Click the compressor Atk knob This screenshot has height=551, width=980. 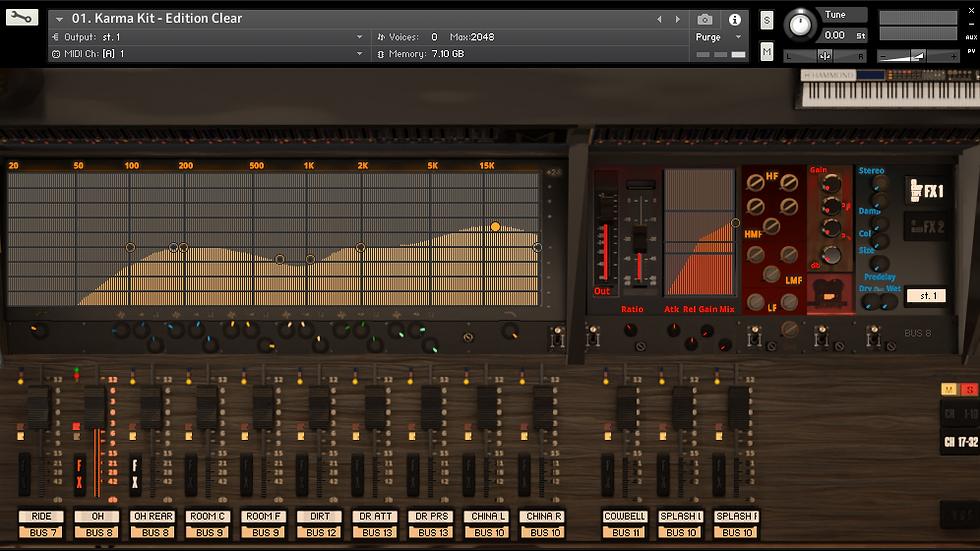click(674, 330)
